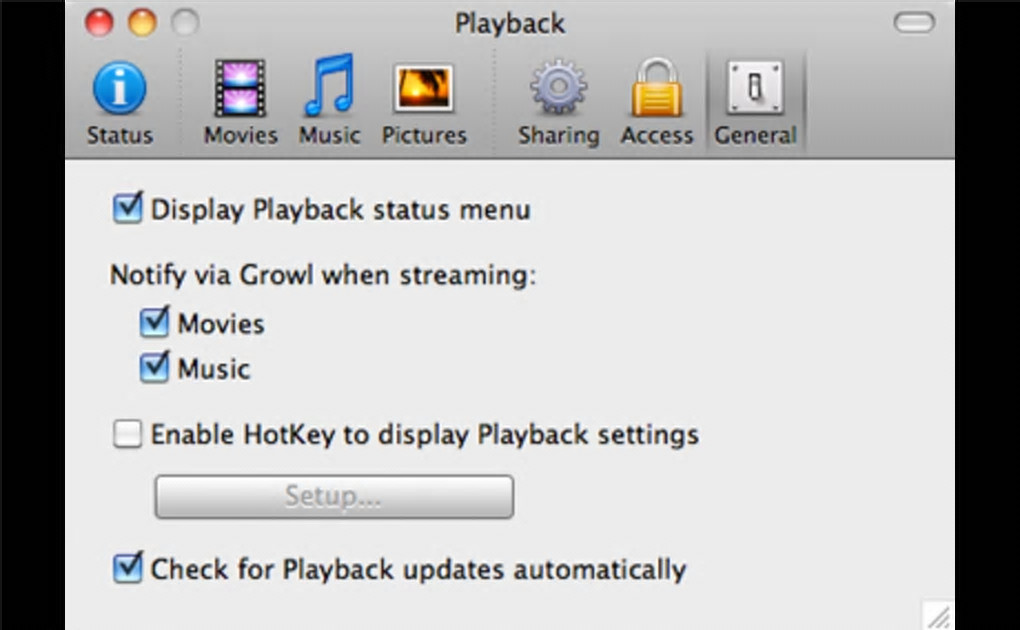This screenshot has height=630, width=1020.
Task: Go to the Access padlock pane
Action: pos(657,104)
